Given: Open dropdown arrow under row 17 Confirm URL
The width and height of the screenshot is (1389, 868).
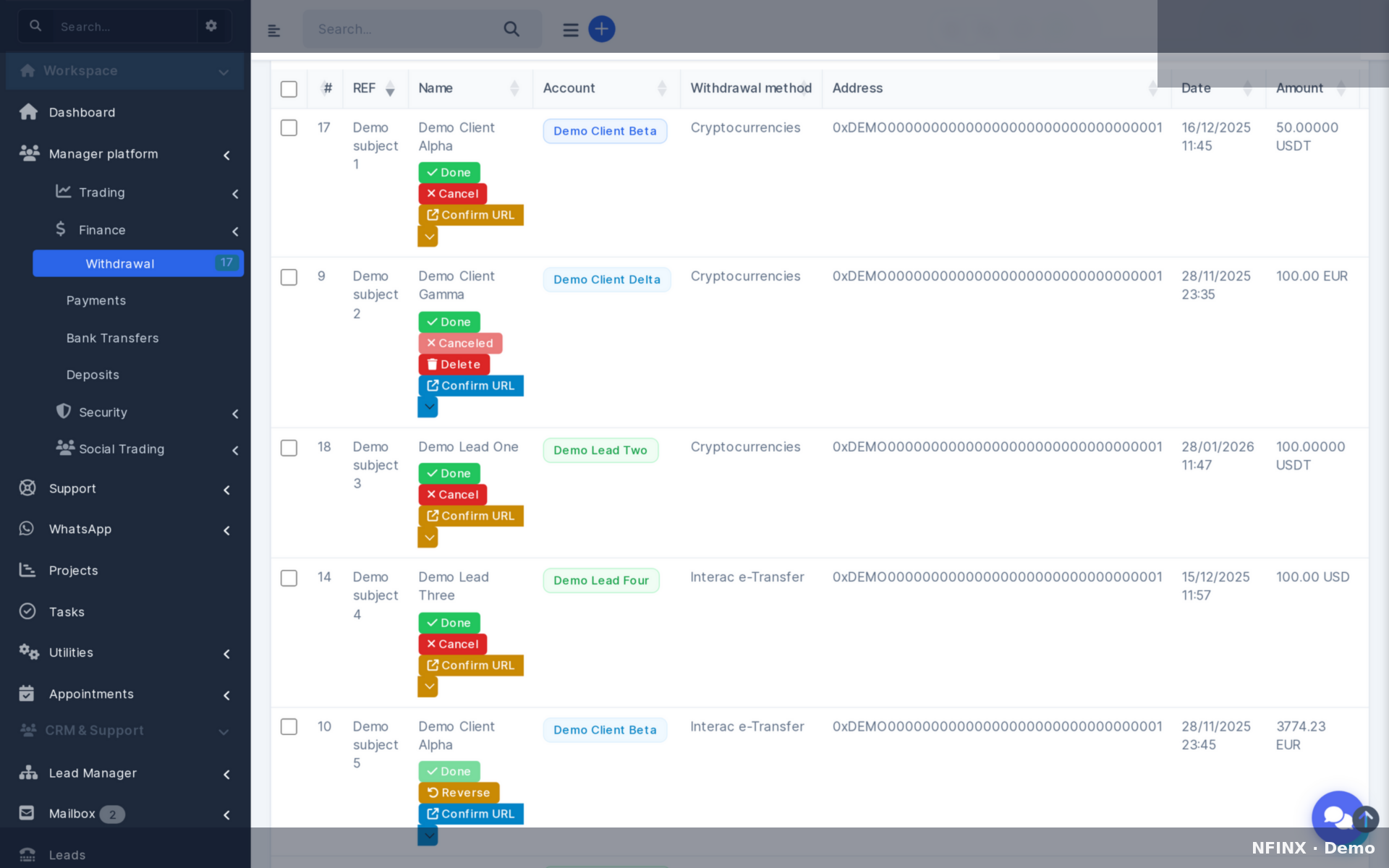Looking at the screenshot, I should (428, 237).
